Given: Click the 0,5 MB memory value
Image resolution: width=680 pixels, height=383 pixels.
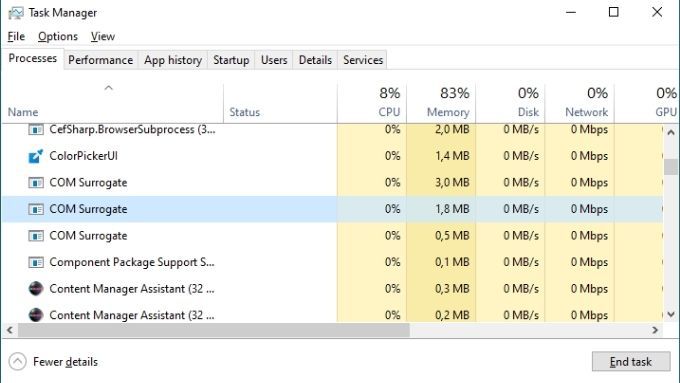Looking at the screenshot, I should point(452,236).
